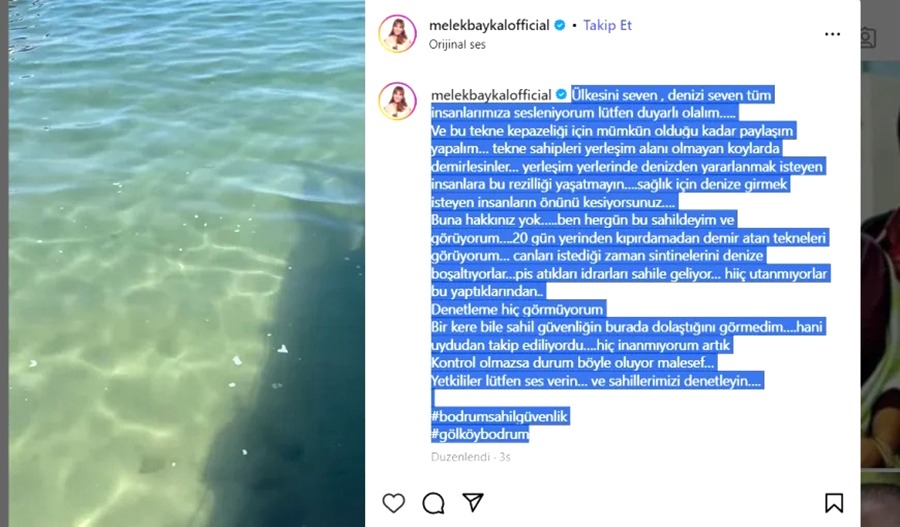Viewport: 900px width, 527px height.
Task: Click the verified badge beside the caption username
Action: tap(562, 94)
